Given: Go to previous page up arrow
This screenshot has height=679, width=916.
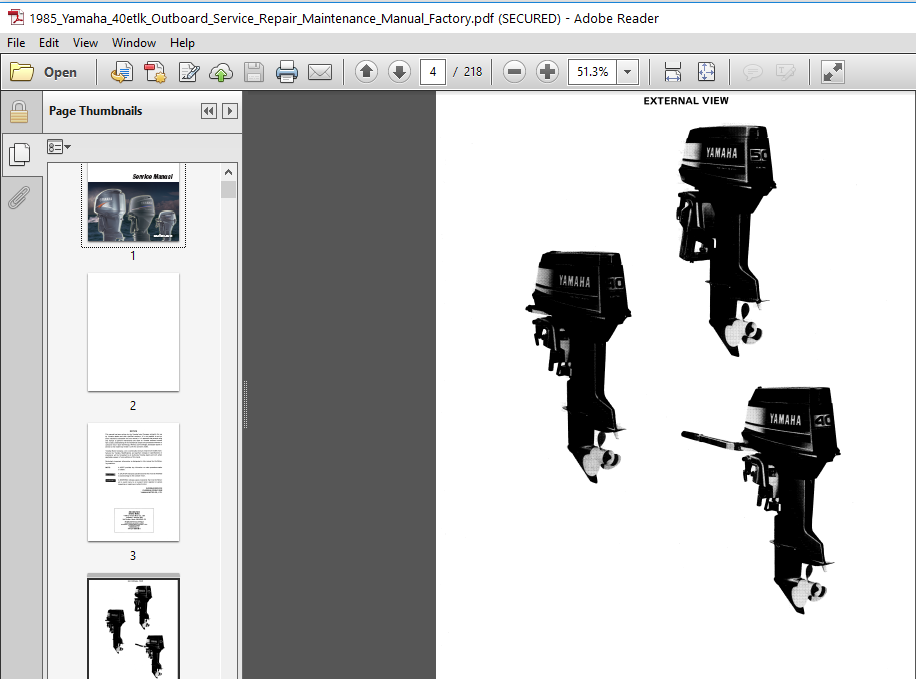Looking at the screenshot, I should tap(366, 72).
